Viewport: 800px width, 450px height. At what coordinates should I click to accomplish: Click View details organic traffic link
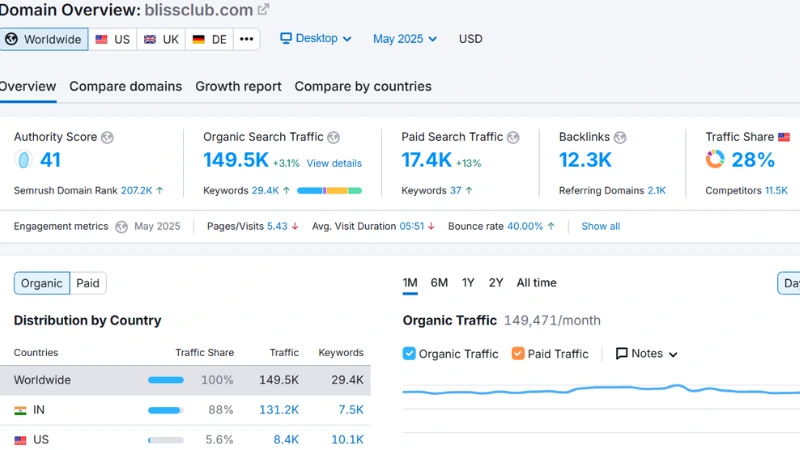(334, 163)
